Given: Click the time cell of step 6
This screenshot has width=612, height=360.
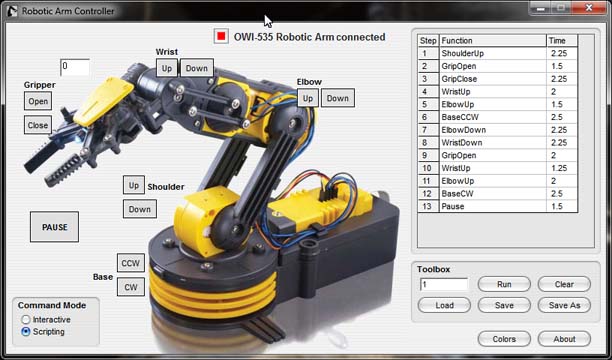Looking at the screenshot, I should [562, 117].
